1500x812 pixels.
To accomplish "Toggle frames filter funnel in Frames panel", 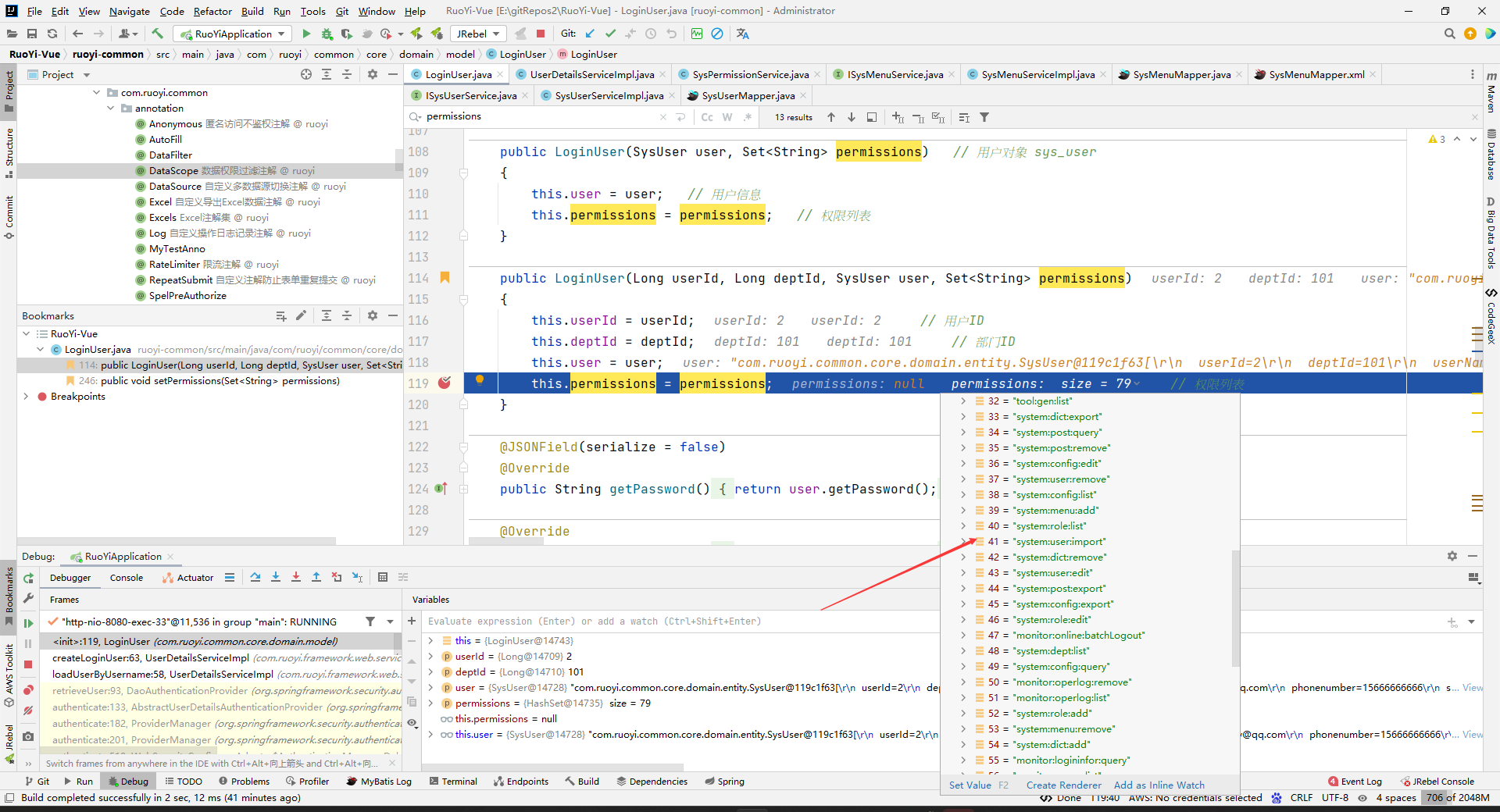I will click(370, 621).
